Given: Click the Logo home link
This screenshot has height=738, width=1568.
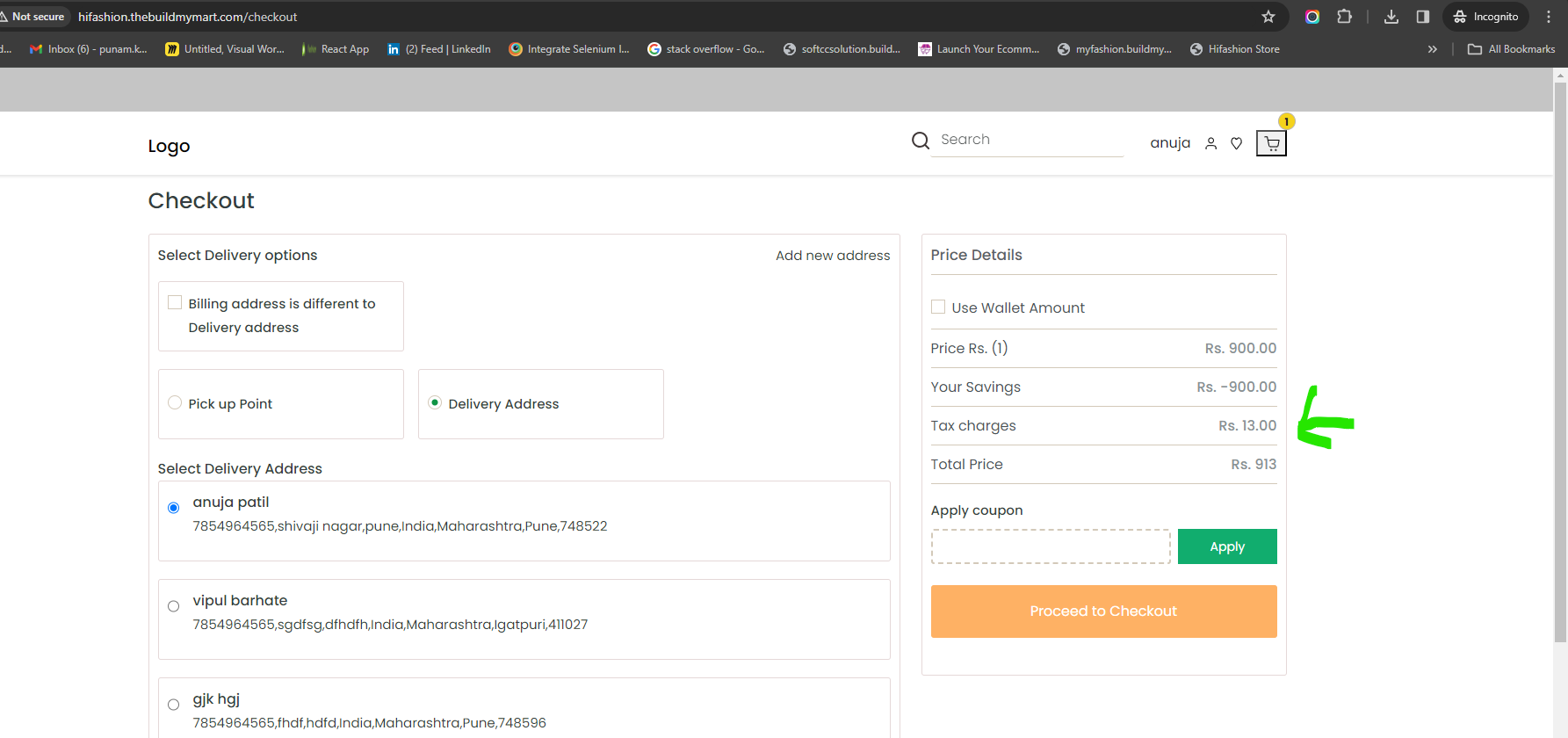Looking at the screenshot, I should pos(169,146).
